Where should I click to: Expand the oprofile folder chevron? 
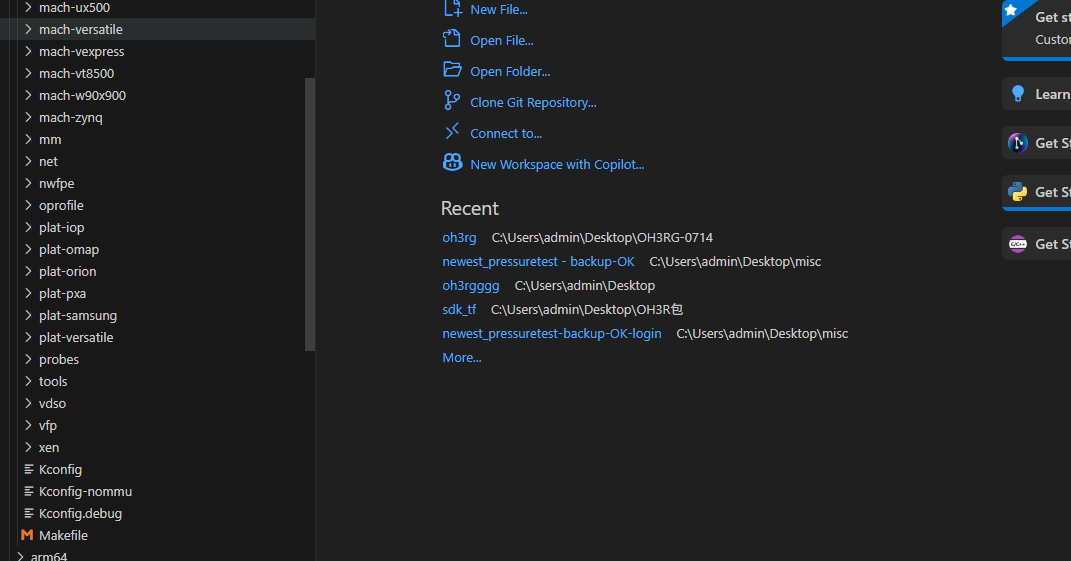point(28,204)
